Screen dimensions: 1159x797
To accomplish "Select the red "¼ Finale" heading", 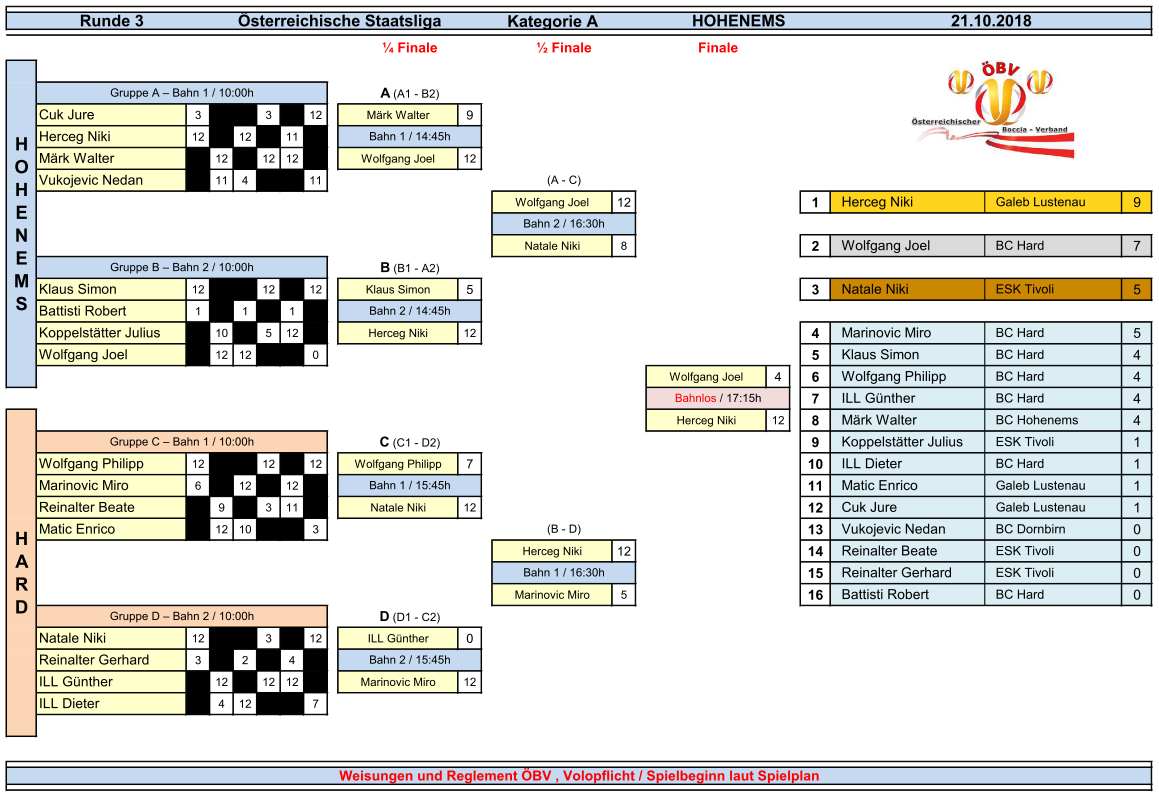I will click(409, 48).
